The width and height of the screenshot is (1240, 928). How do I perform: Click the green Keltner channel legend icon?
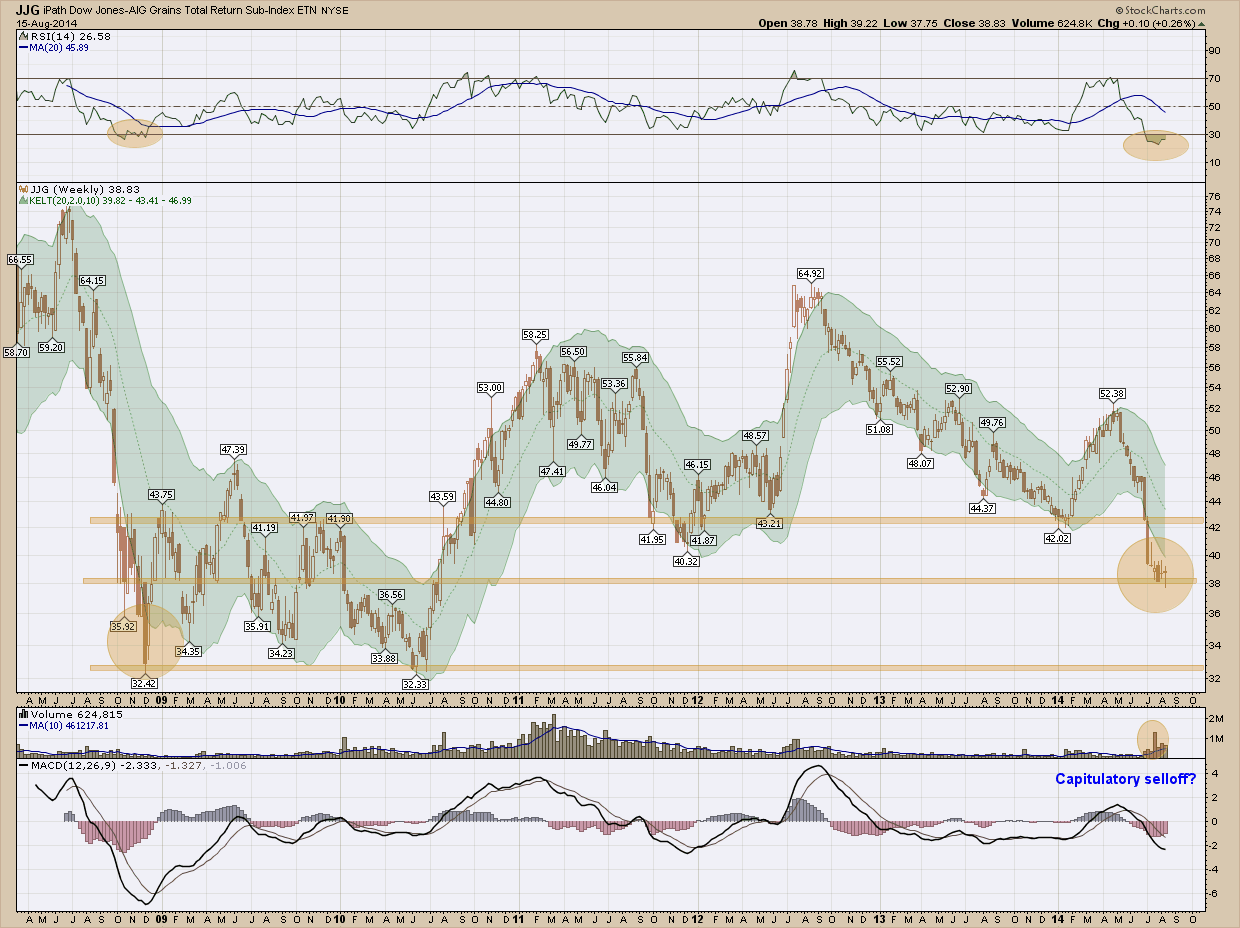(x=23, y=200)
